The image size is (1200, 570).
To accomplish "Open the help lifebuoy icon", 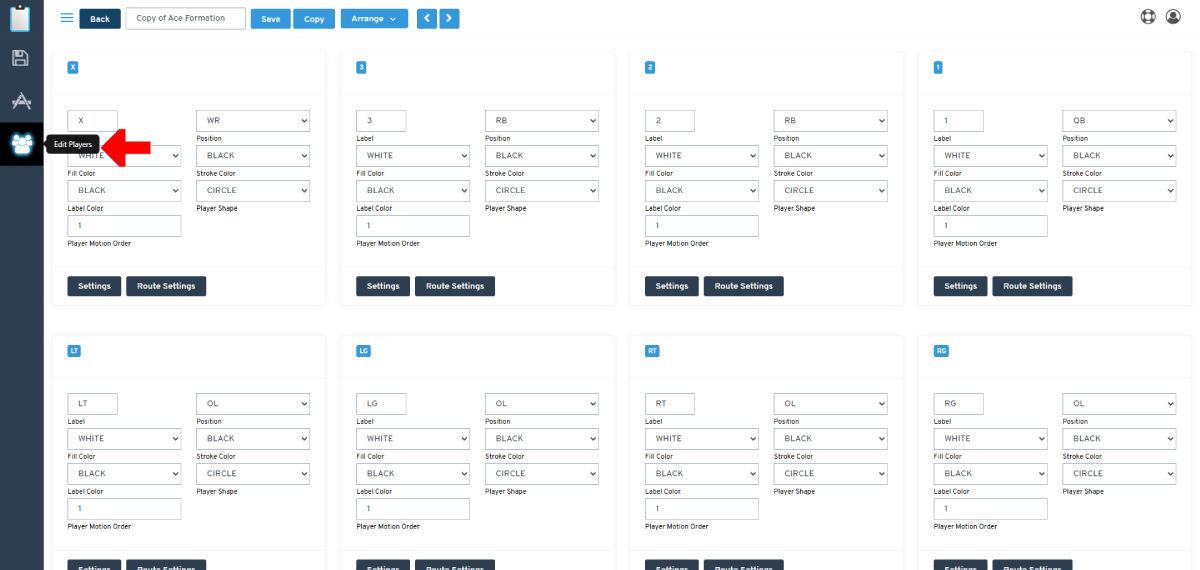I will point(1148,17).
